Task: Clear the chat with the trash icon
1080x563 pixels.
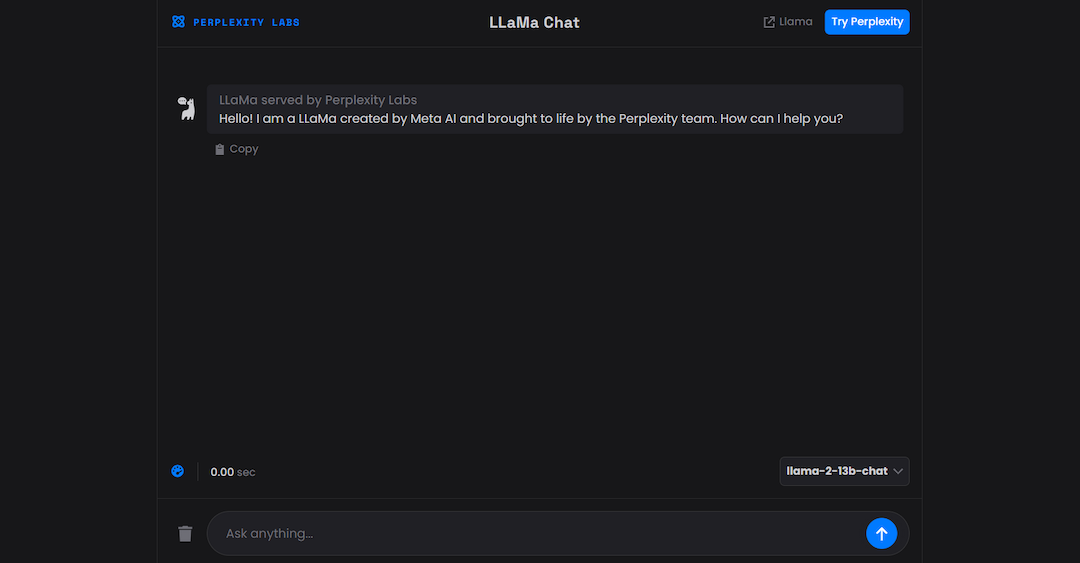Action: pyautogui.click(x=185, y=533)
